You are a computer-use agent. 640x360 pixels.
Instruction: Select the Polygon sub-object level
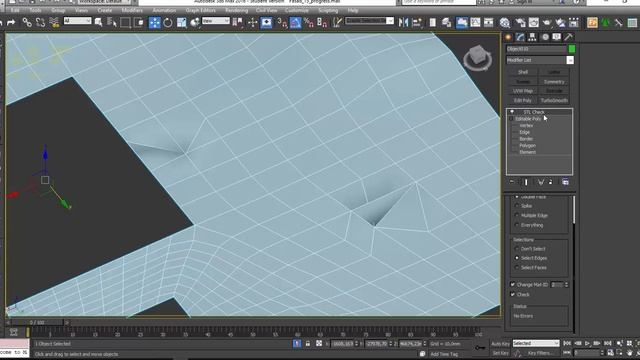527,145
